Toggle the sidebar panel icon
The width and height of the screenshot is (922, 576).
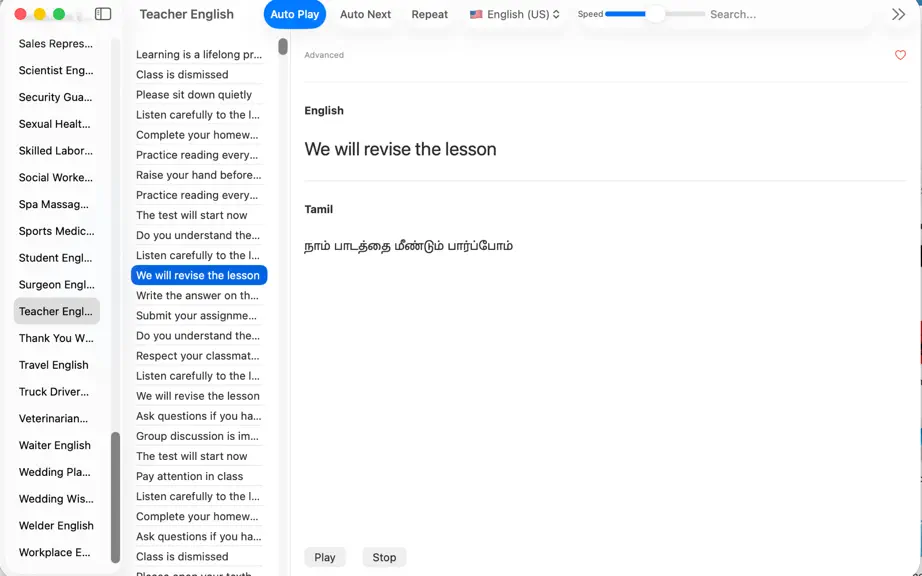[103, 14]
